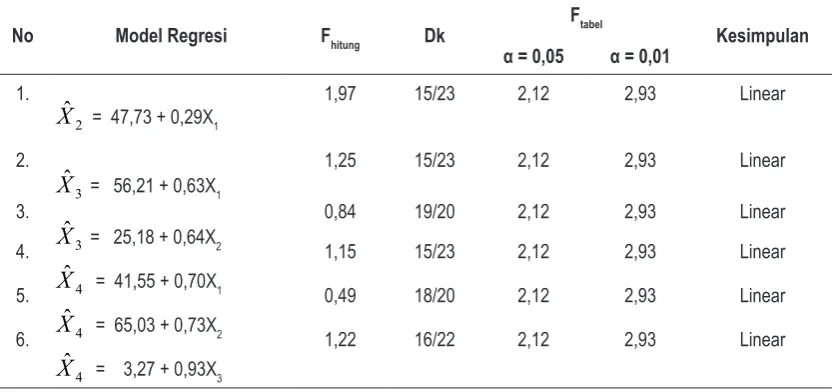Viewport: 833px width, 392px height.
Task: Select the 'Kesimpulan' column header
Action: pos(762,36)
